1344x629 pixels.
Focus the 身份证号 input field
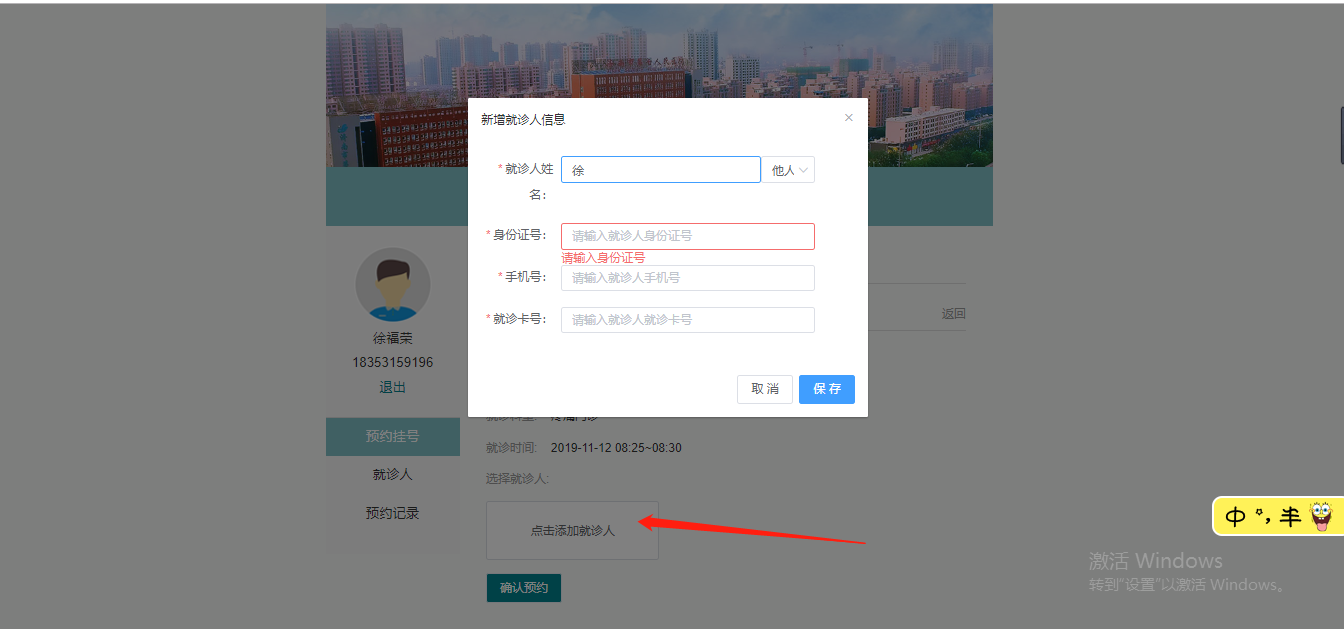coord(687,236)
